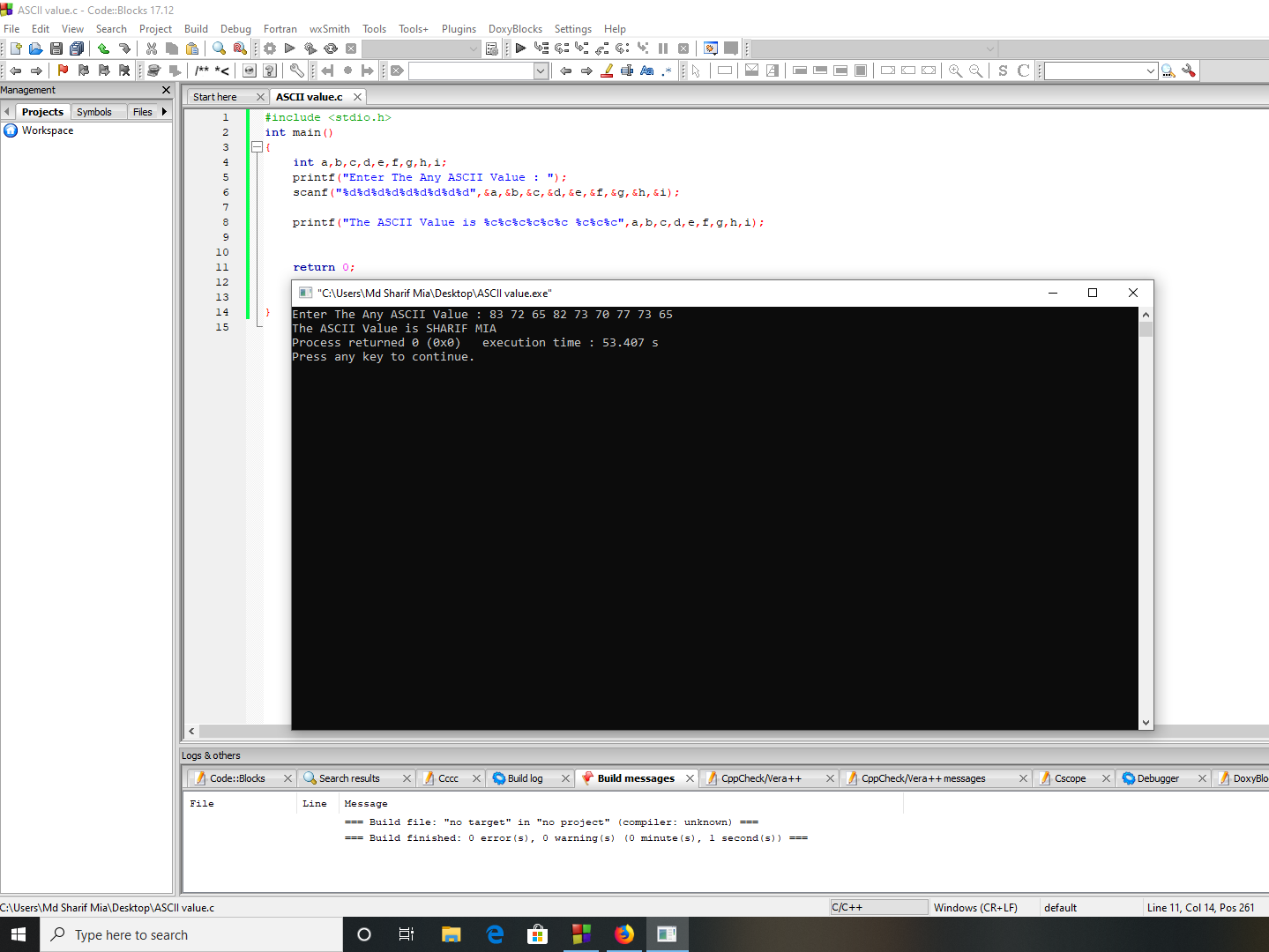Image resolution: width=1269 pixels, height=952 pixels.
Task: Open the build target dropdown
Action: pyautogui.click(x=422, y=48)
